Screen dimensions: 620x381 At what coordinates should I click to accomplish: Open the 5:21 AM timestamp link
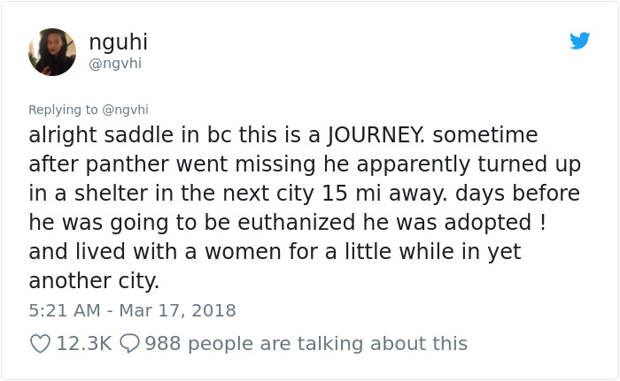click(x=64, y=310)
